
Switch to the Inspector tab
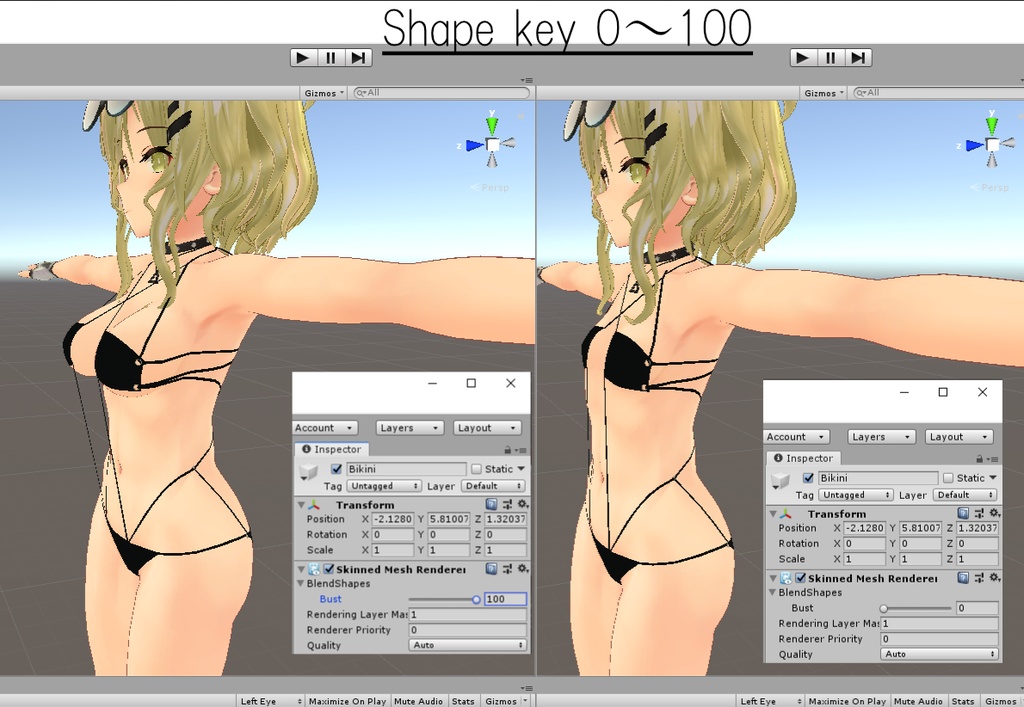coord(332,449)
